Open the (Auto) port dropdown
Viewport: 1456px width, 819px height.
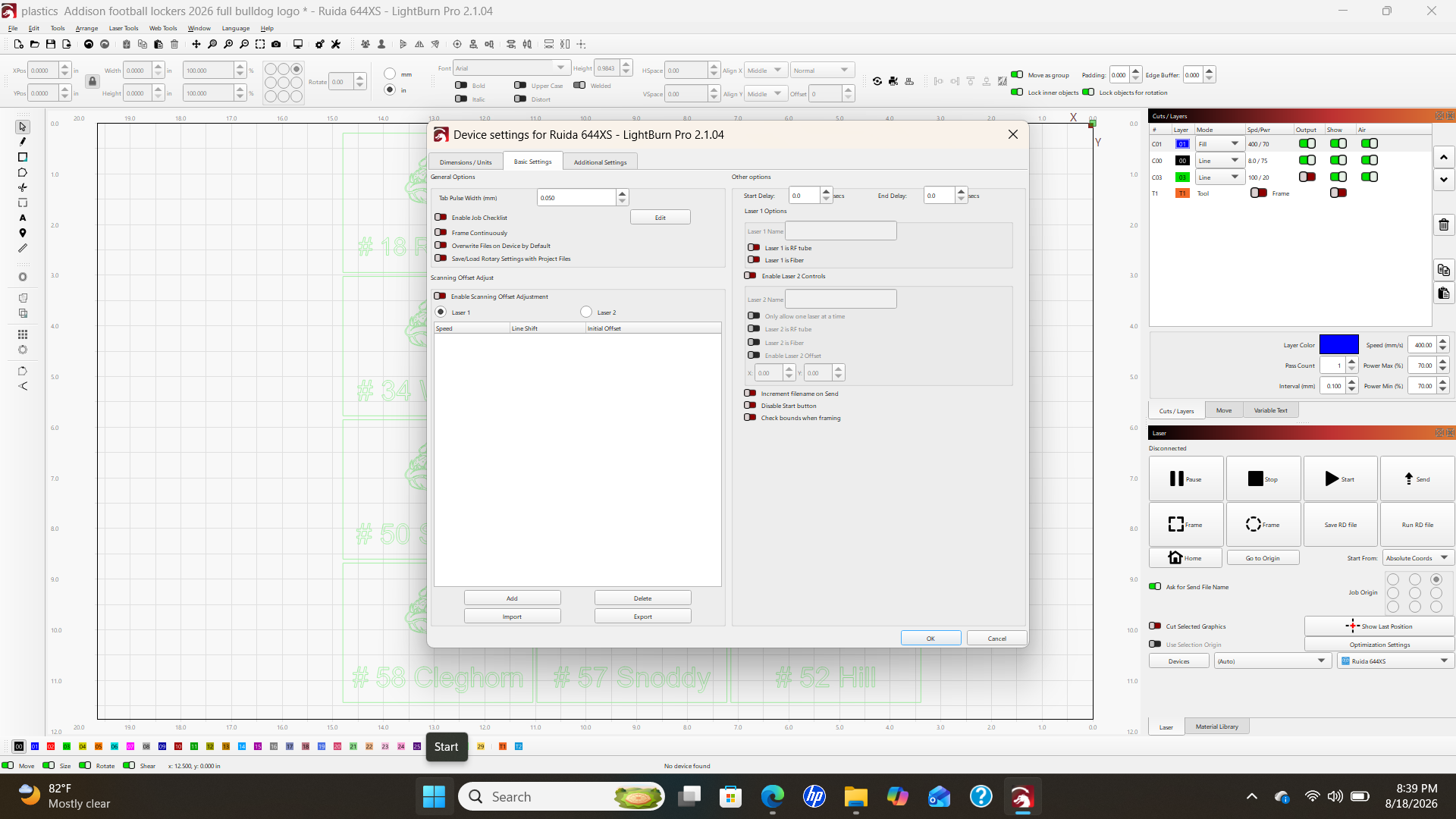(x=1272, y=661)
